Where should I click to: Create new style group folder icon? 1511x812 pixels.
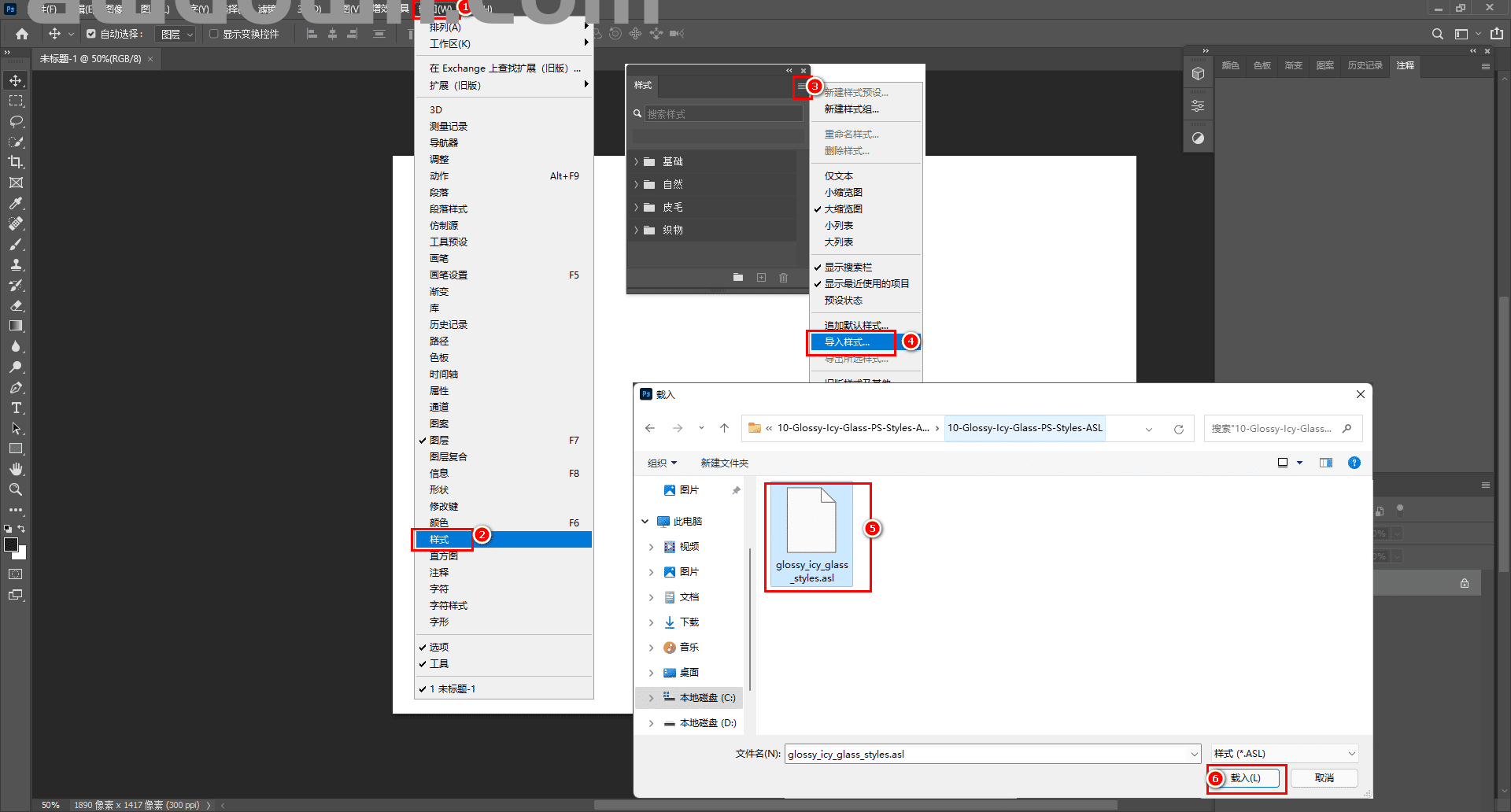(x=738, y=278)
